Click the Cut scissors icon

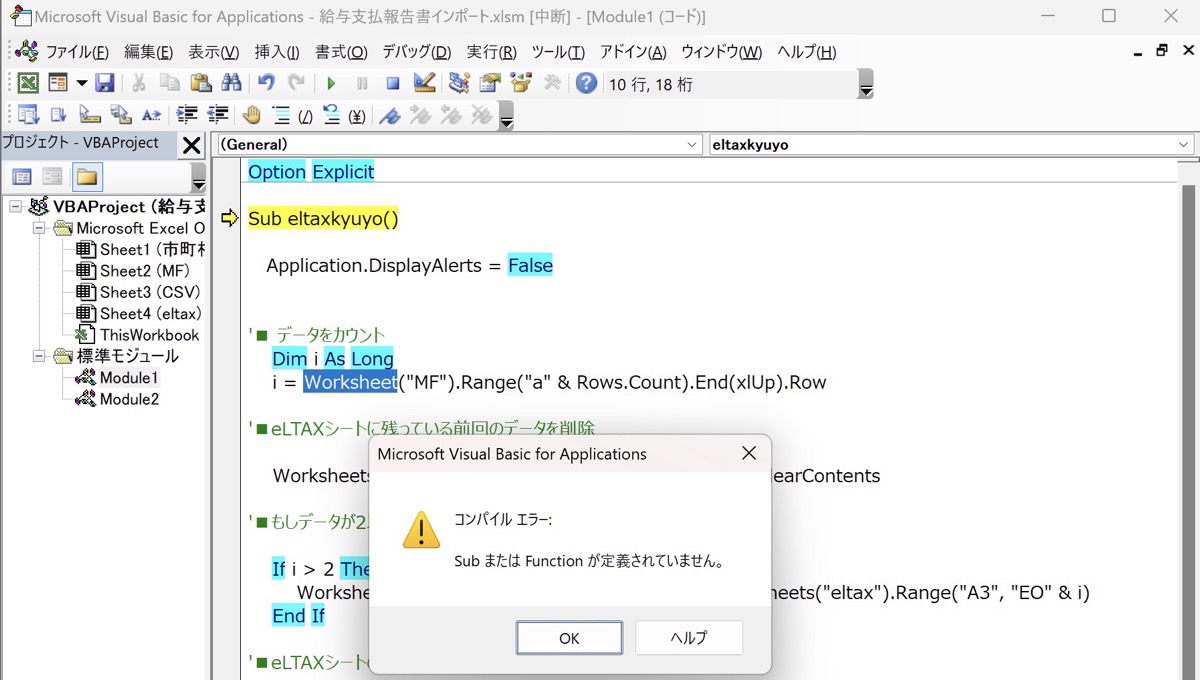click(140, 83)
